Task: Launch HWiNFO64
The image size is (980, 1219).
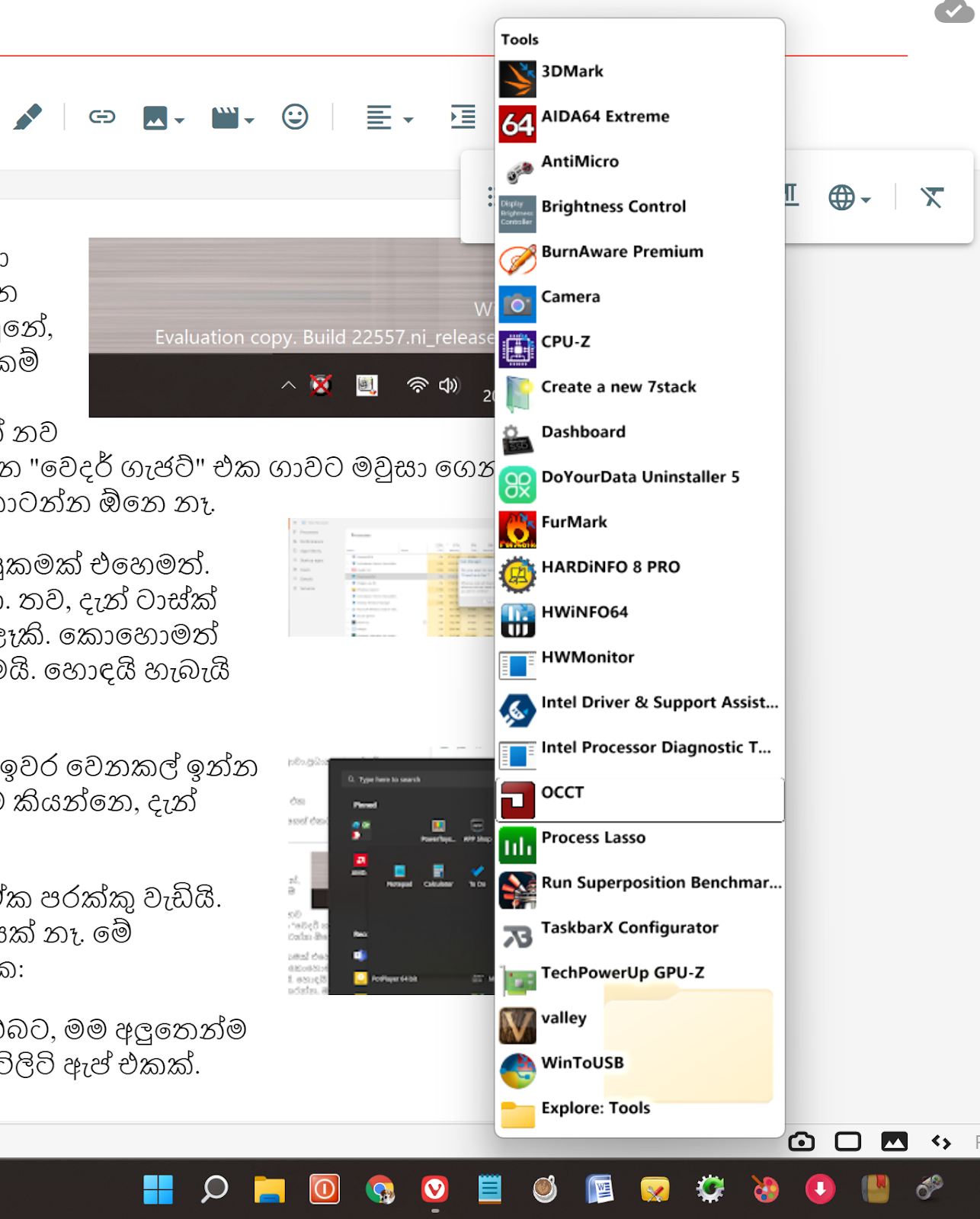Action: click(639, 619)
